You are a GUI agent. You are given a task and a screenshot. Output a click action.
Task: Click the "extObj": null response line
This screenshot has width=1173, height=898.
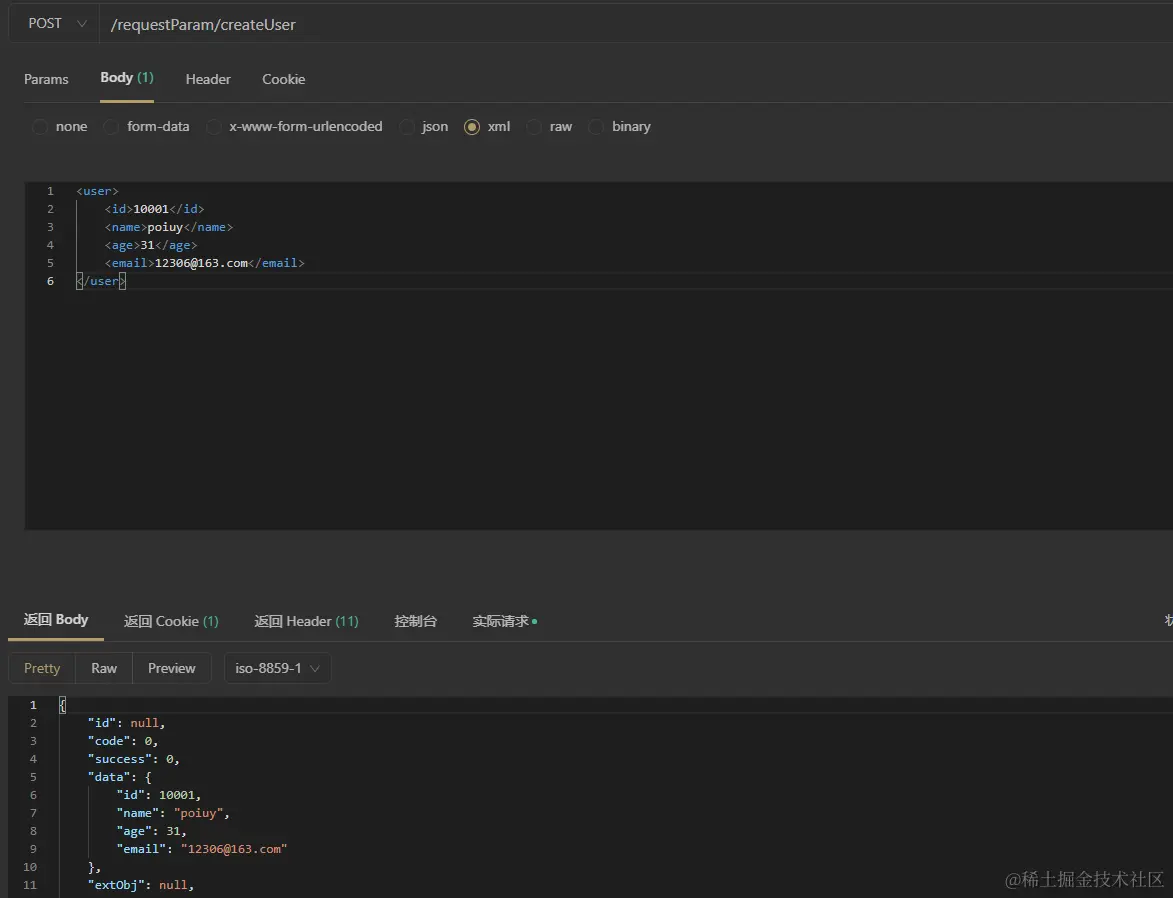click(141, 885)
